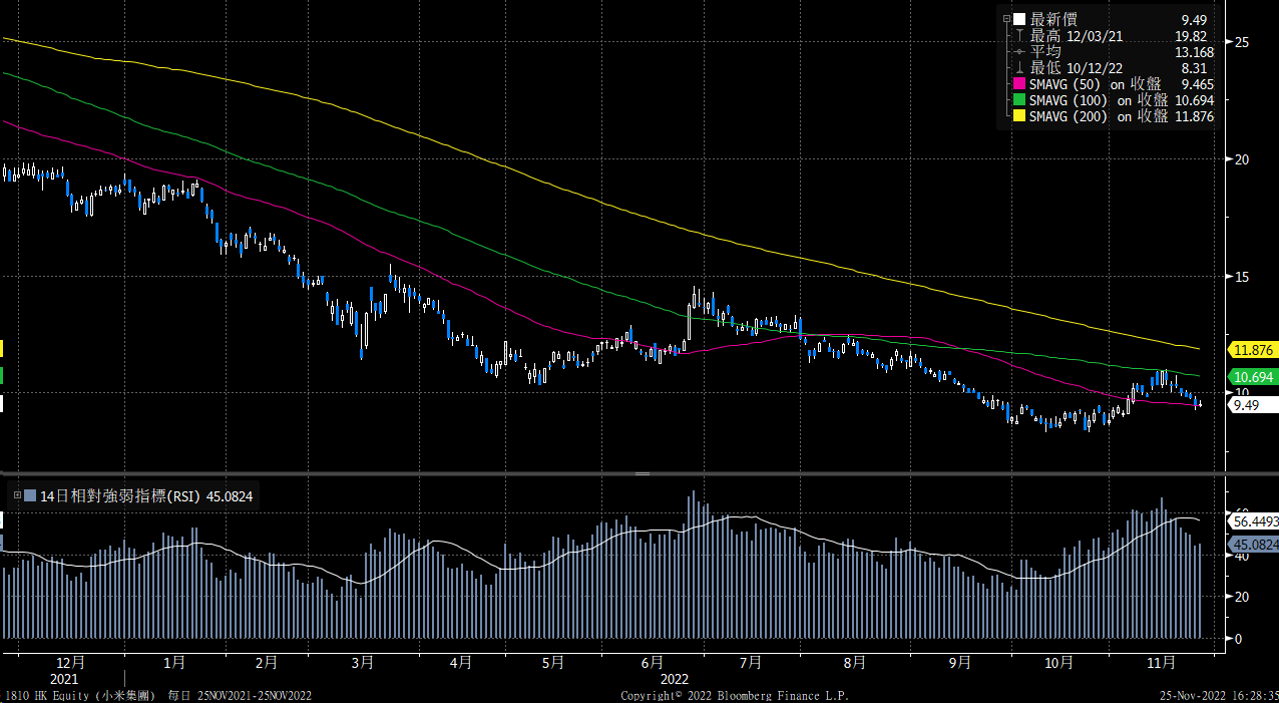Select the 最低 low-price marker icon in legend

[1017, 68]
